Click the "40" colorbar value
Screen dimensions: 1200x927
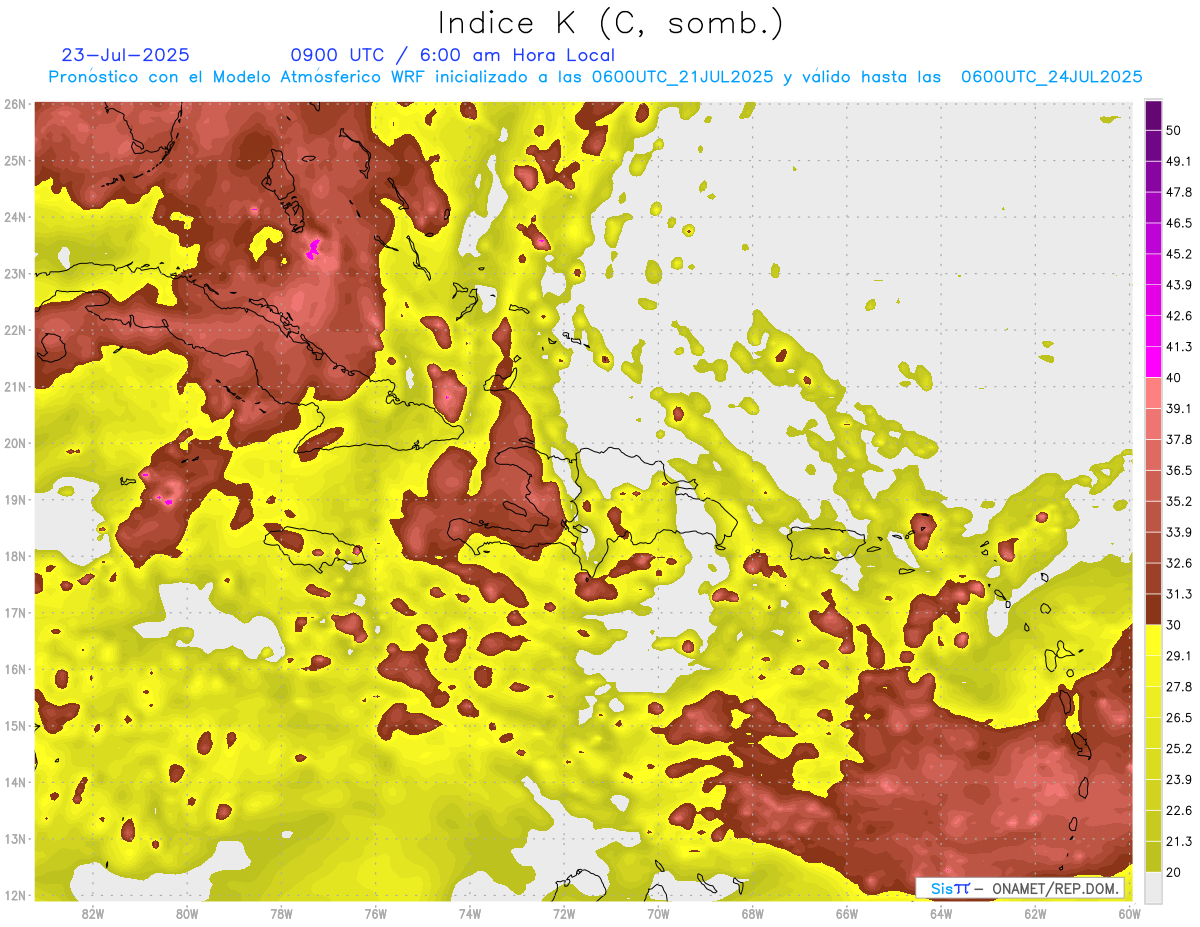[1175, 378]
